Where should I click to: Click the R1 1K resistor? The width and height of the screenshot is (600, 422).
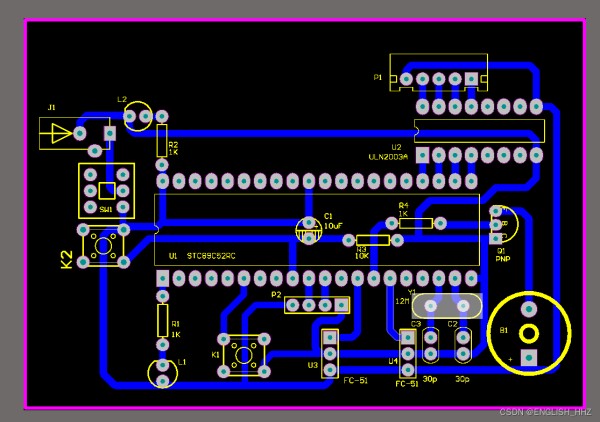point(162,321)
